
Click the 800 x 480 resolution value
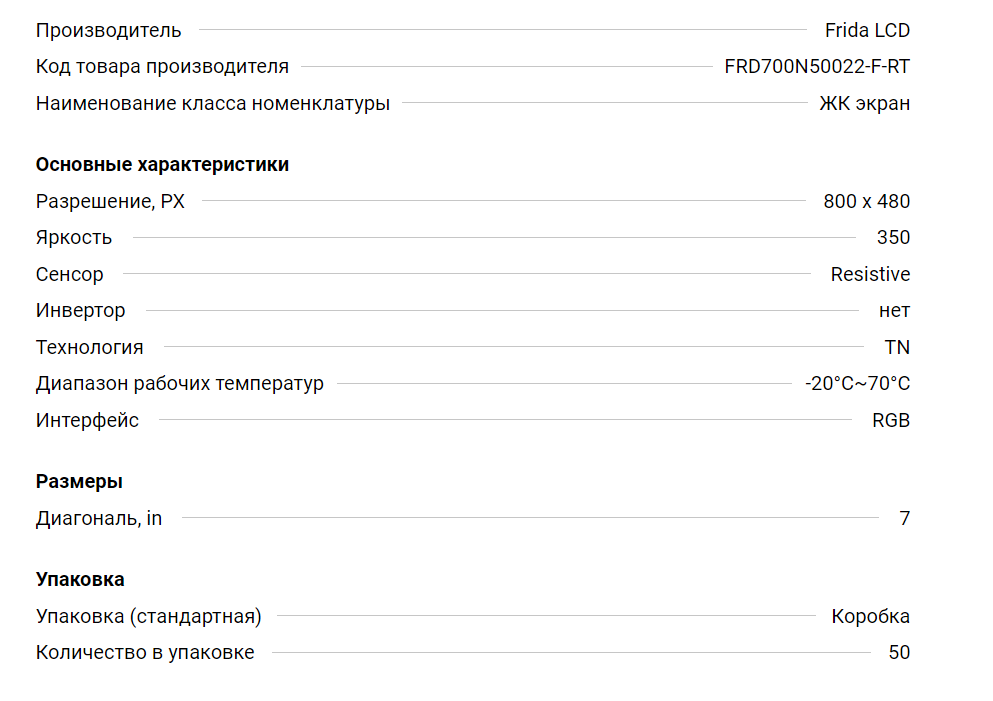click(x=866, y=201)
